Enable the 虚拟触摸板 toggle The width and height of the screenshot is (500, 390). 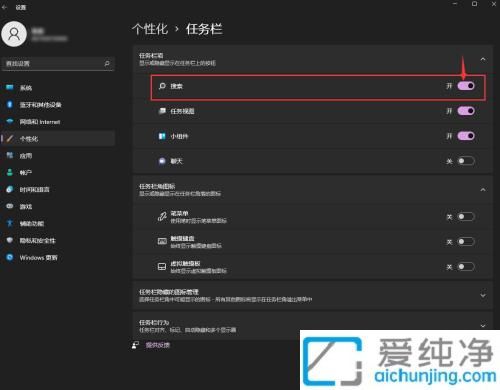point(466,266)
